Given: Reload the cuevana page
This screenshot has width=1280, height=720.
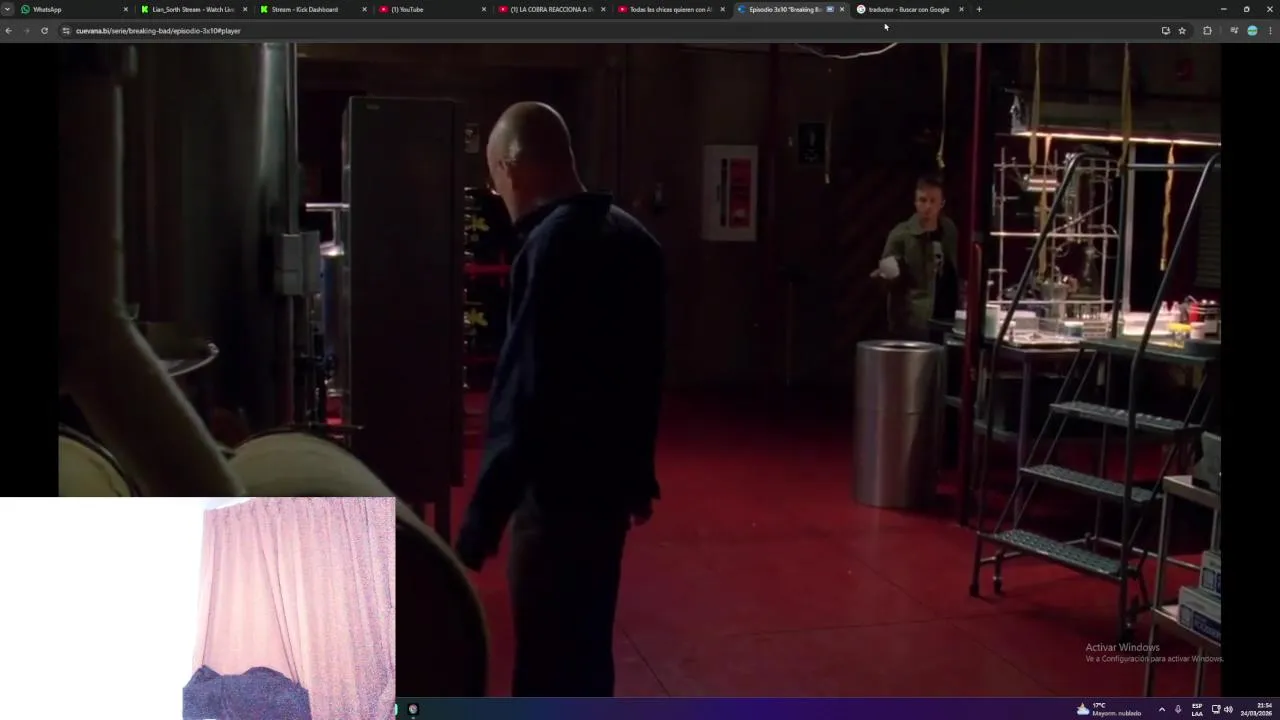Looking at the screenshot, I should tap(44, 31).
